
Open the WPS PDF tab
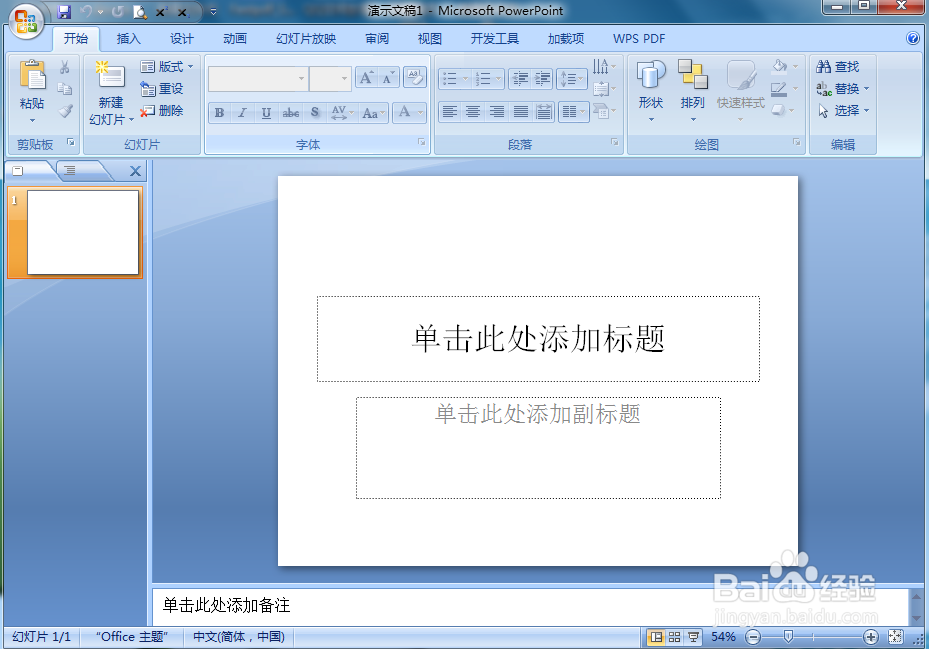tap(638, 38)
